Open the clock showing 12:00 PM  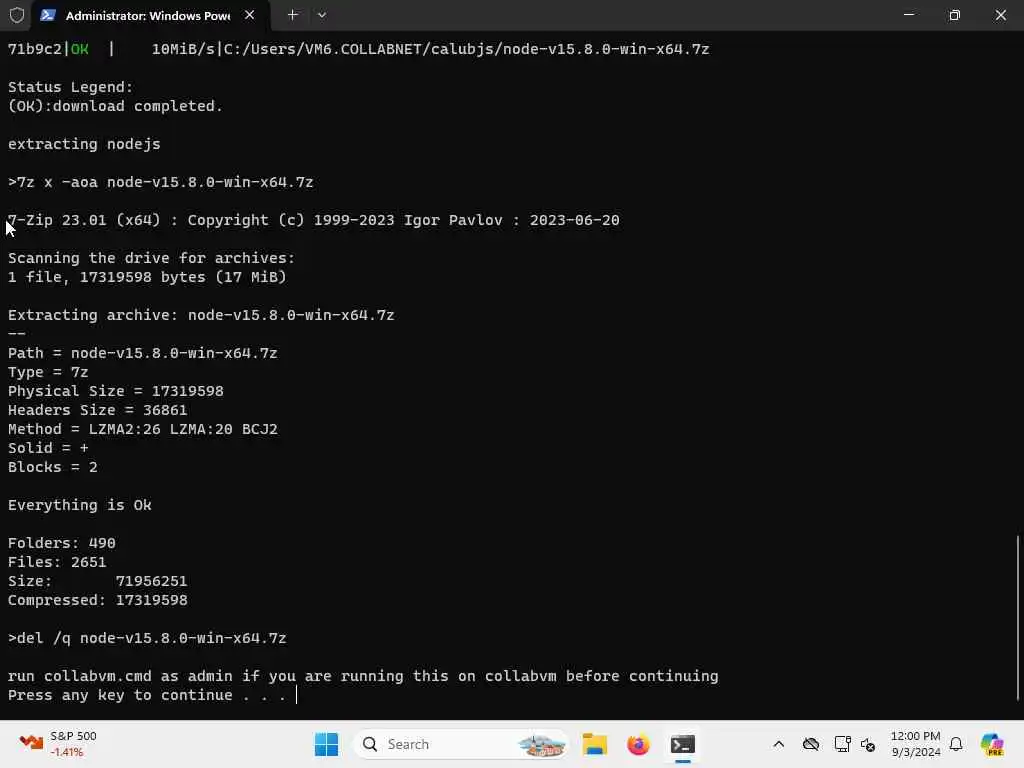(x=916, y=744)
